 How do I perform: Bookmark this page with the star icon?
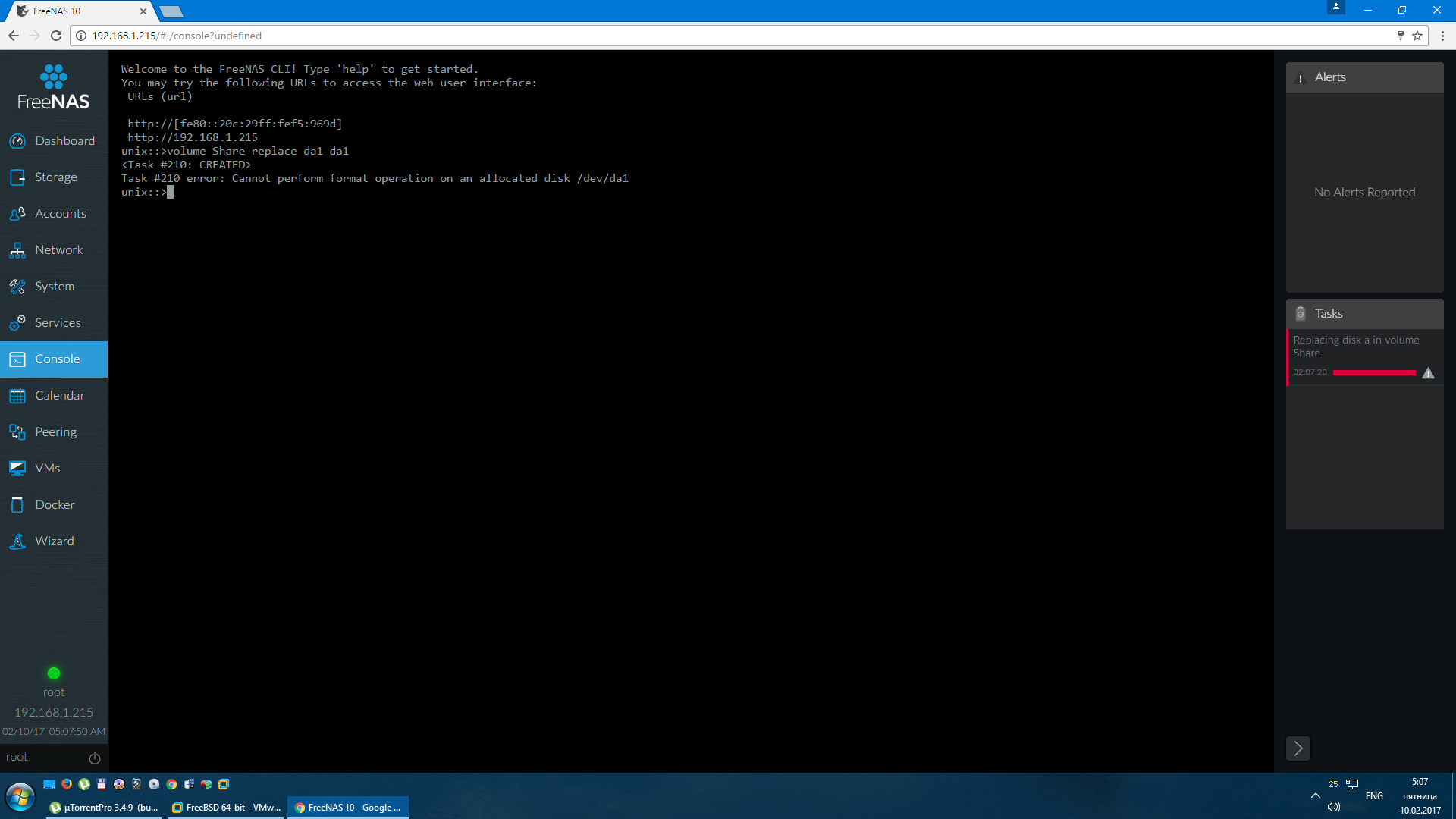coord(1417,36)
